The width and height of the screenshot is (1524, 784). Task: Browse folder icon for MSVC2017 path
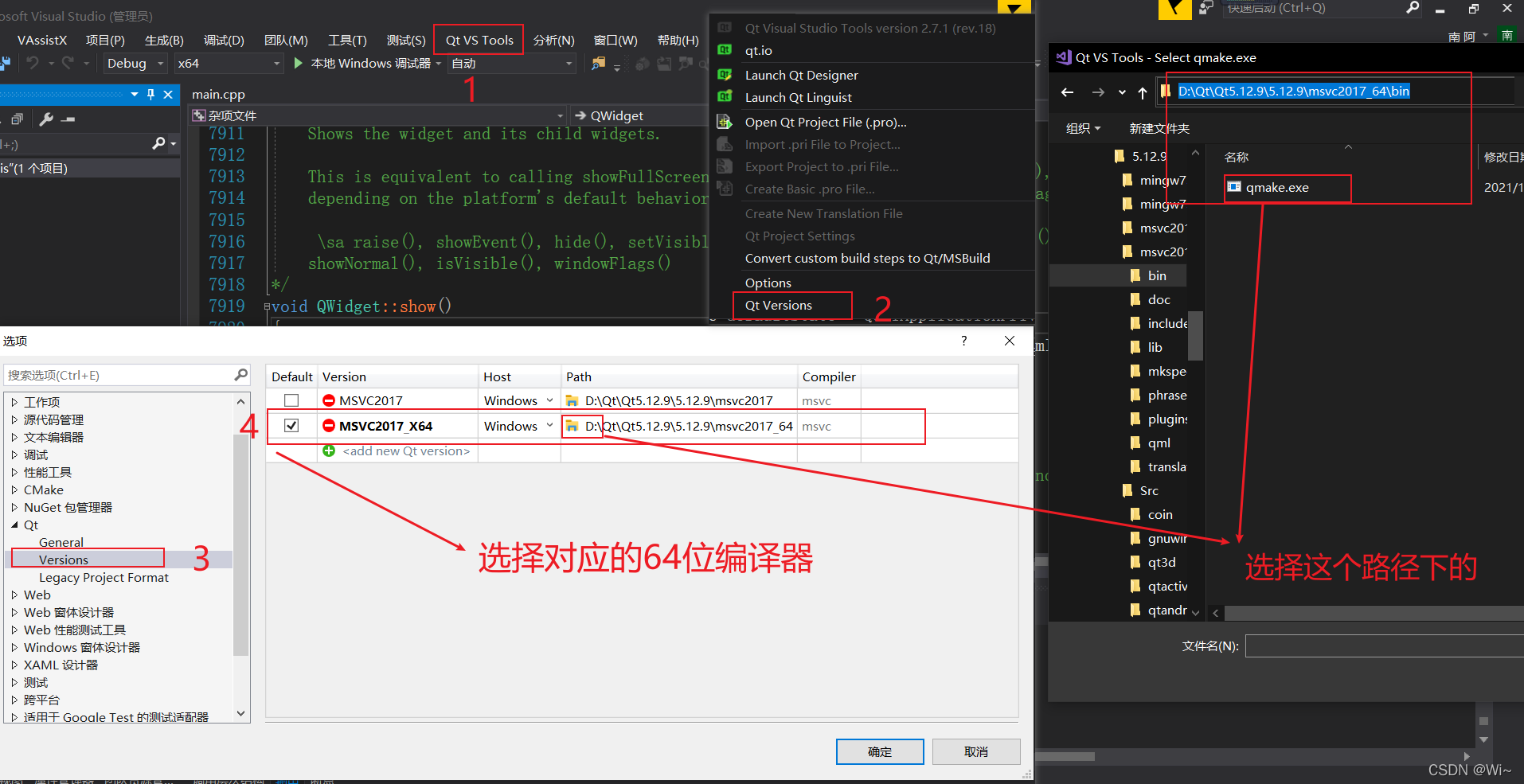(x=572, y=400)
